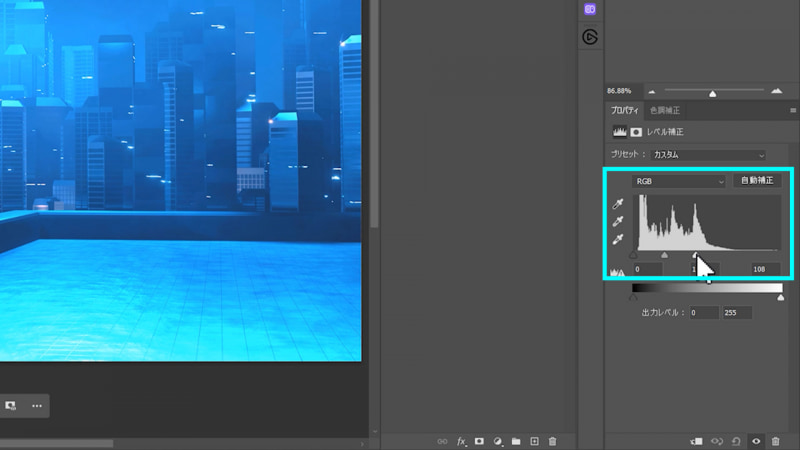Click output level field showing 0
Screen dimensions: 800x450
coord(704,313)
